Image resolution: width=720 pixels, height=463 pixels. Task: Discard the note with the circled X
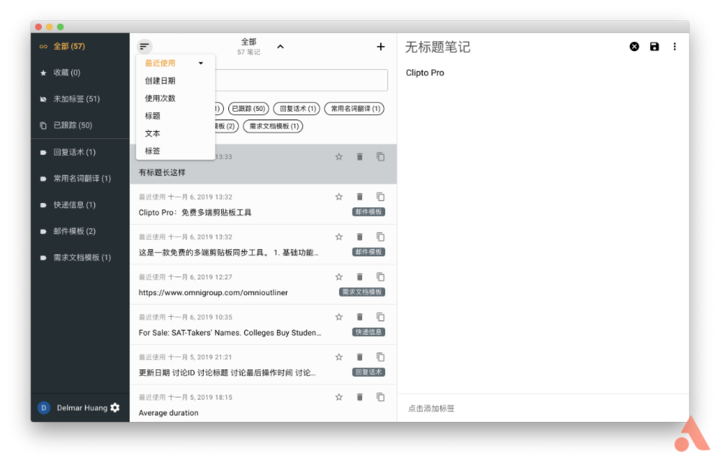(634, 46)
